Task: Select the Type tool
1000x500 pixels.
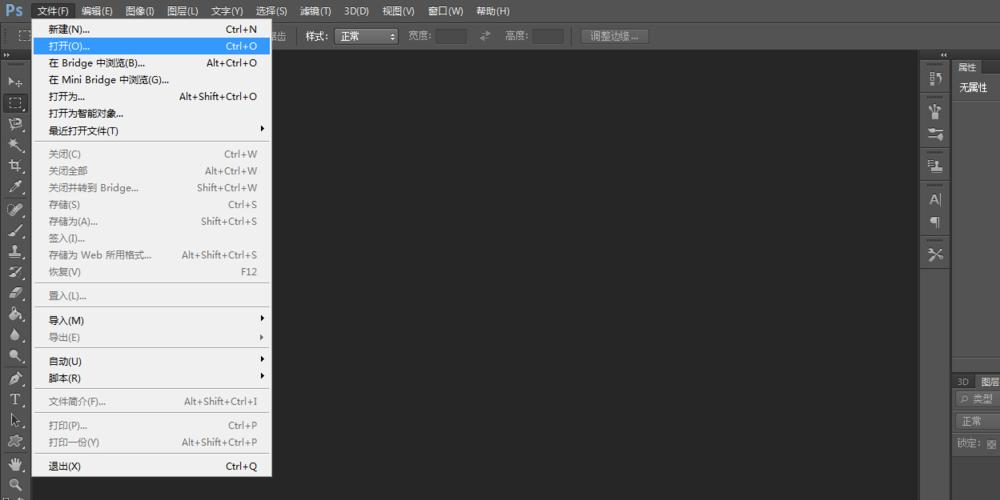Action: 15,400
